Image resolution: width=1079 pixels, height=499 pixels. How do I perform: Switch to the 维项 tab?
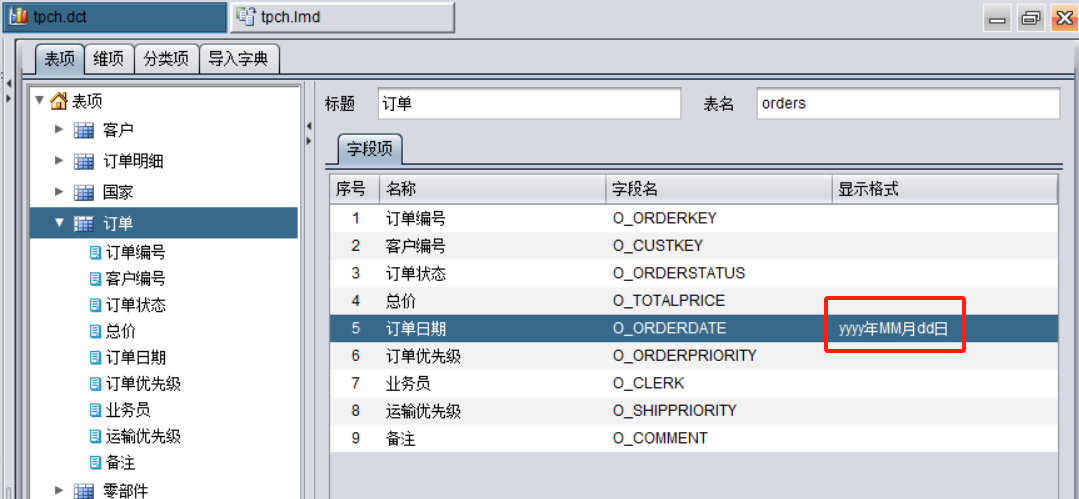108,59
